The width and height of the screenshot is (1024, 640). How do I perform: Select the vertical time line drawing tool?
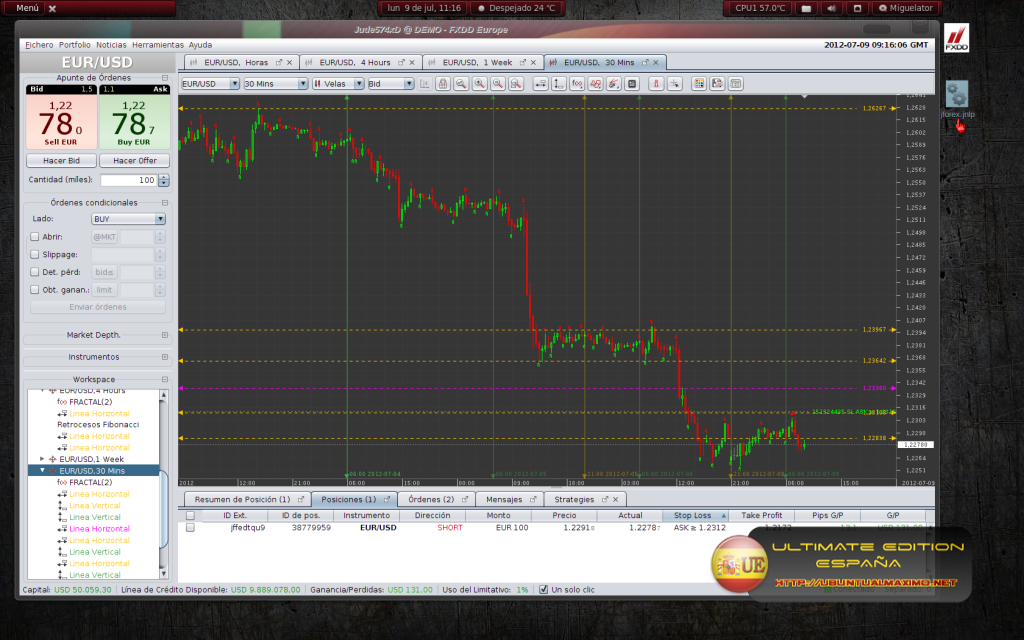(x=558, y=84)
